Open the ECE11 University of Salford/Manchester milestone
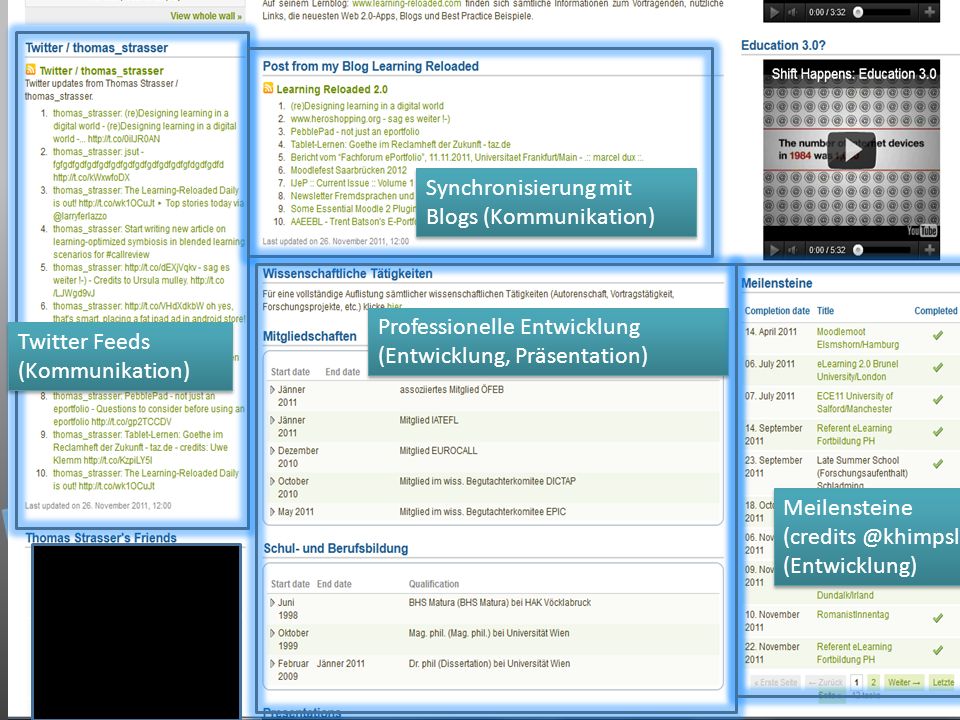The width and height of the screenshot is (960, 720). pos(855,402)
